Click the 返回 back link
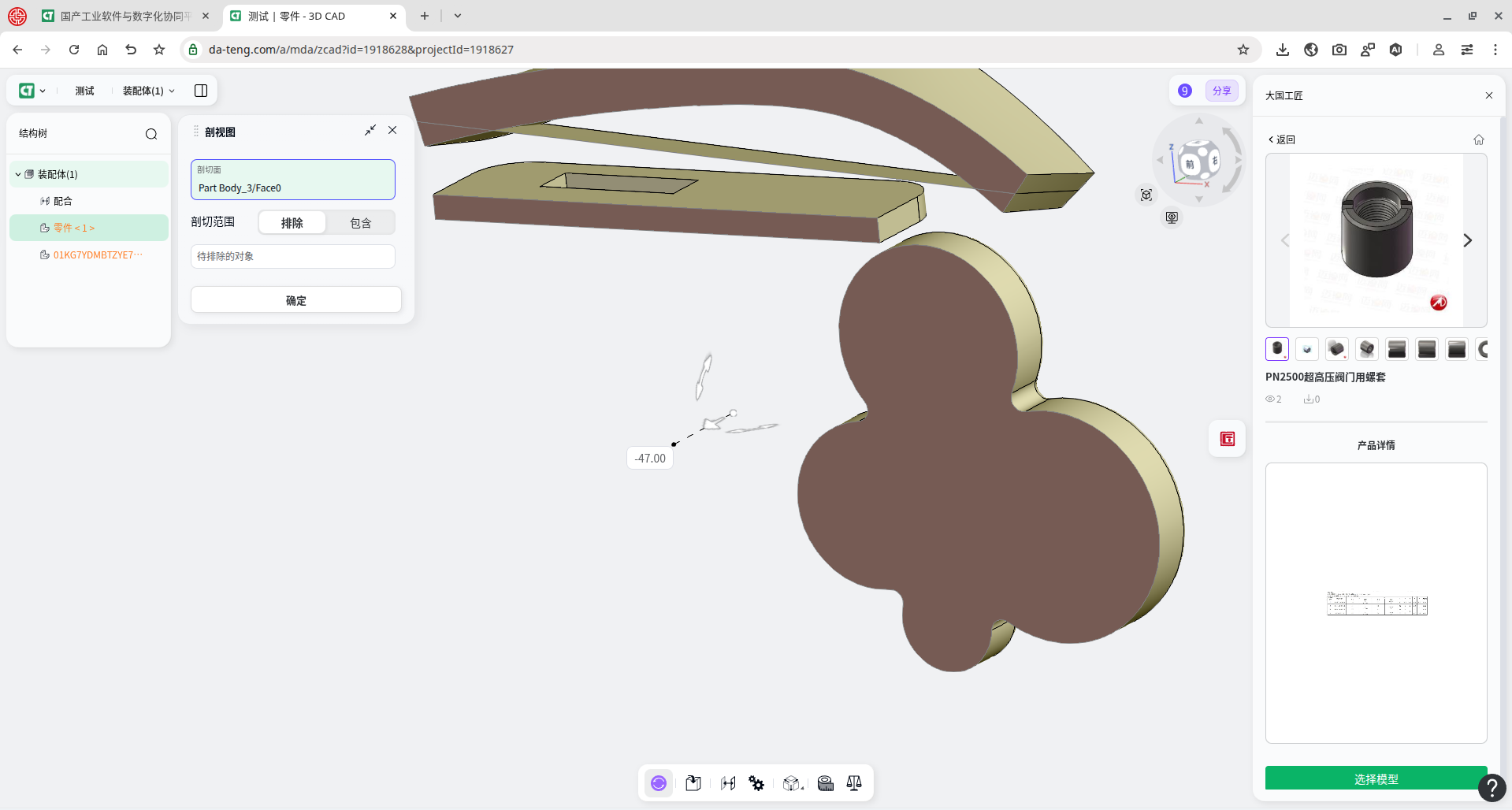The height and width of the screenshot is (810, 1512). click(1282, 139)
